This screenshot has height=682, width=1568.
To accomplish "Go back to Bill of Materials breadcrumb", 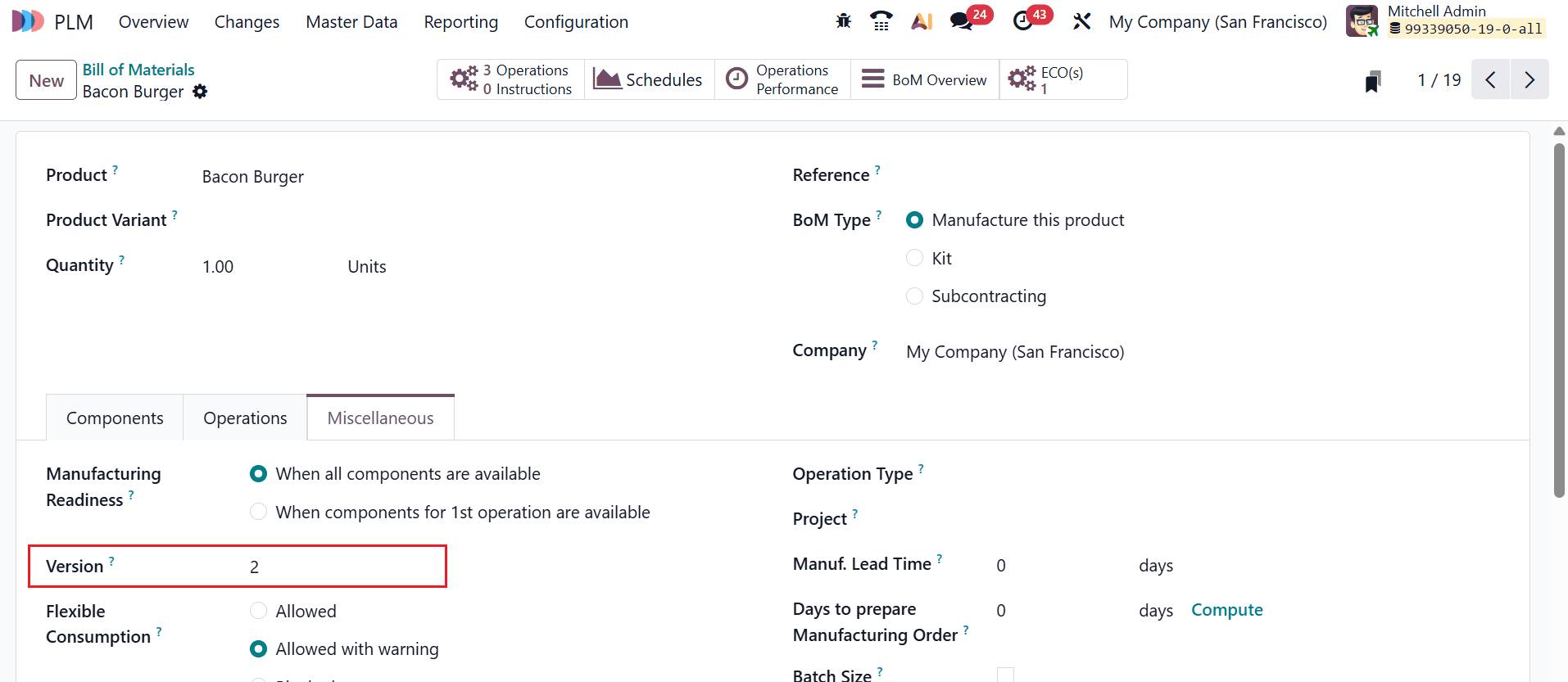I will (138, 70).
